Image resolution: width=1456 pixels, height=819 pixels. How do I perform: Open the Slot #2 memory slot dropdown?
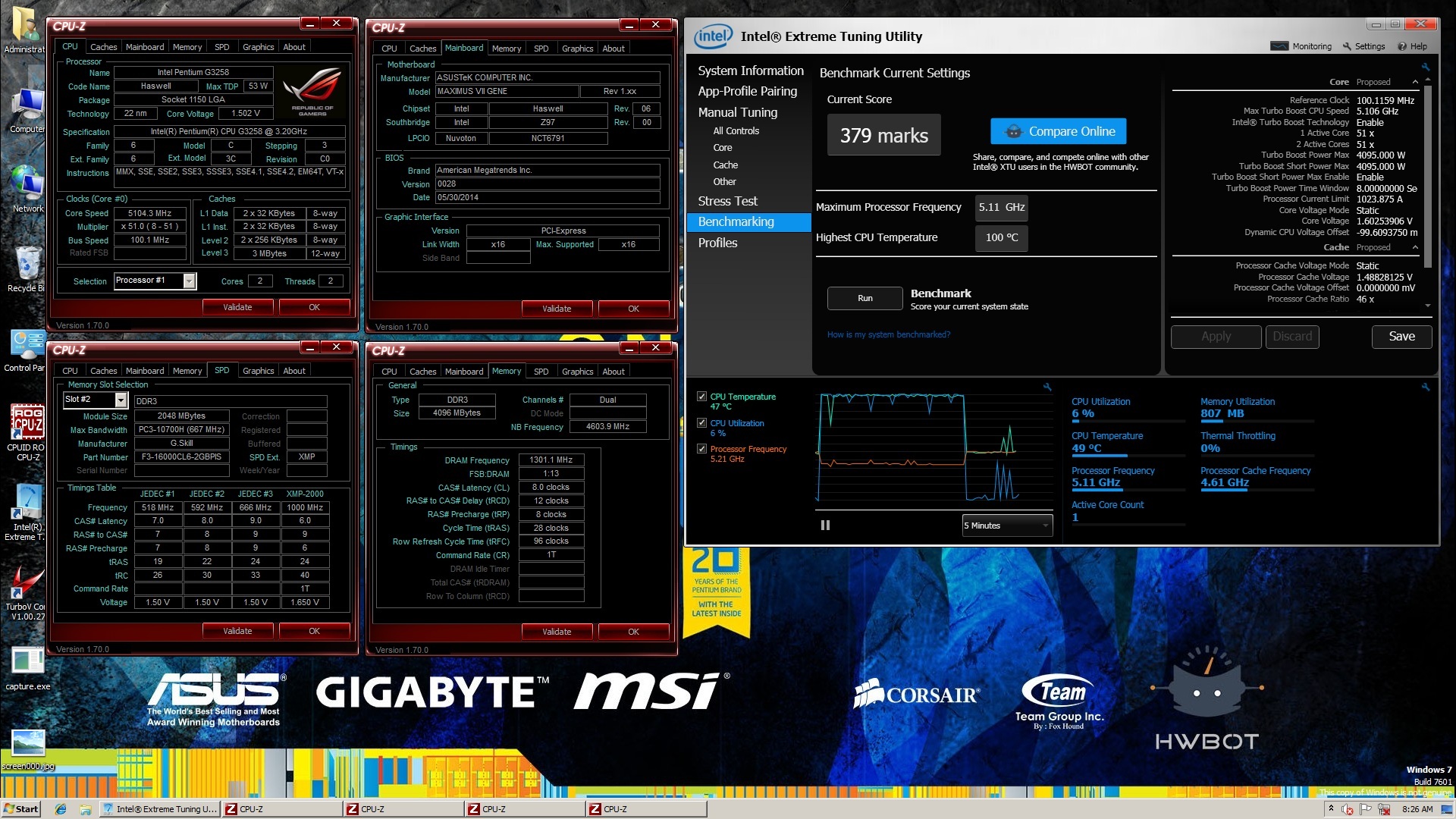pyautogui.click(x=121, y=400)
